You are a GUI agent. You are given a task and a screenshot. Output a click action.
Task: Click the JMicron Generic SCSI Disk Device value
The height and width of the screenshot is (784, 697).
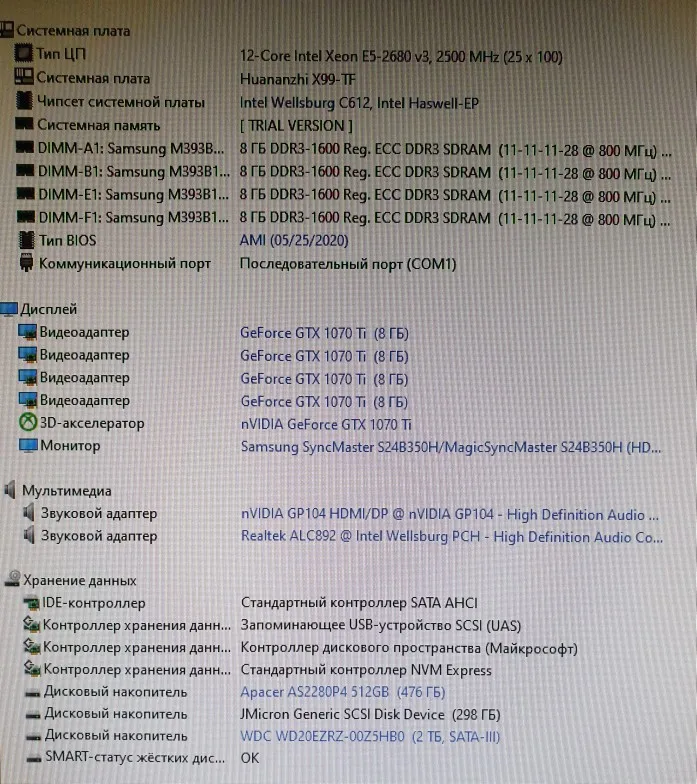point(370,714)
